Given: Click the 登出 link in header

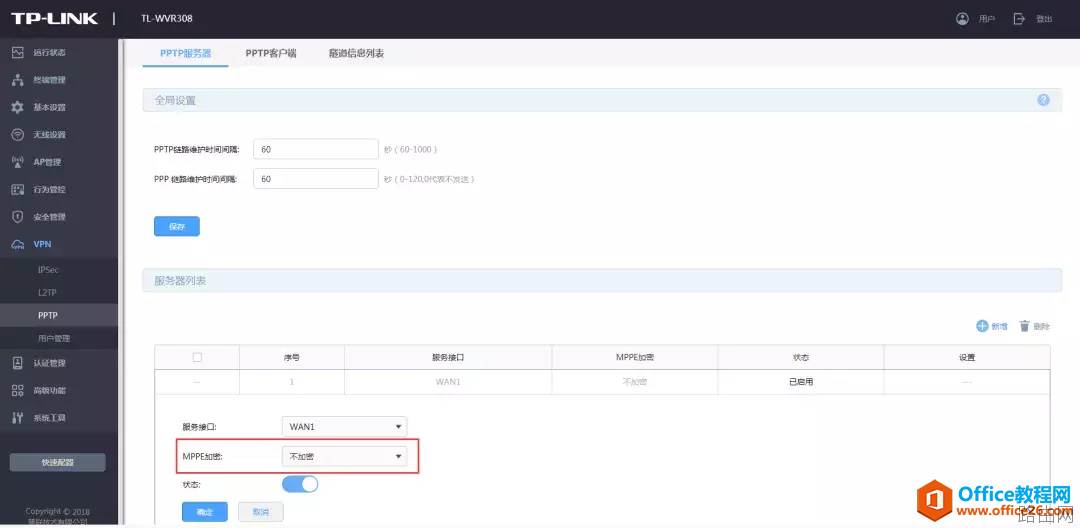Looking at the screenshot, I should tap(1043, 19).
